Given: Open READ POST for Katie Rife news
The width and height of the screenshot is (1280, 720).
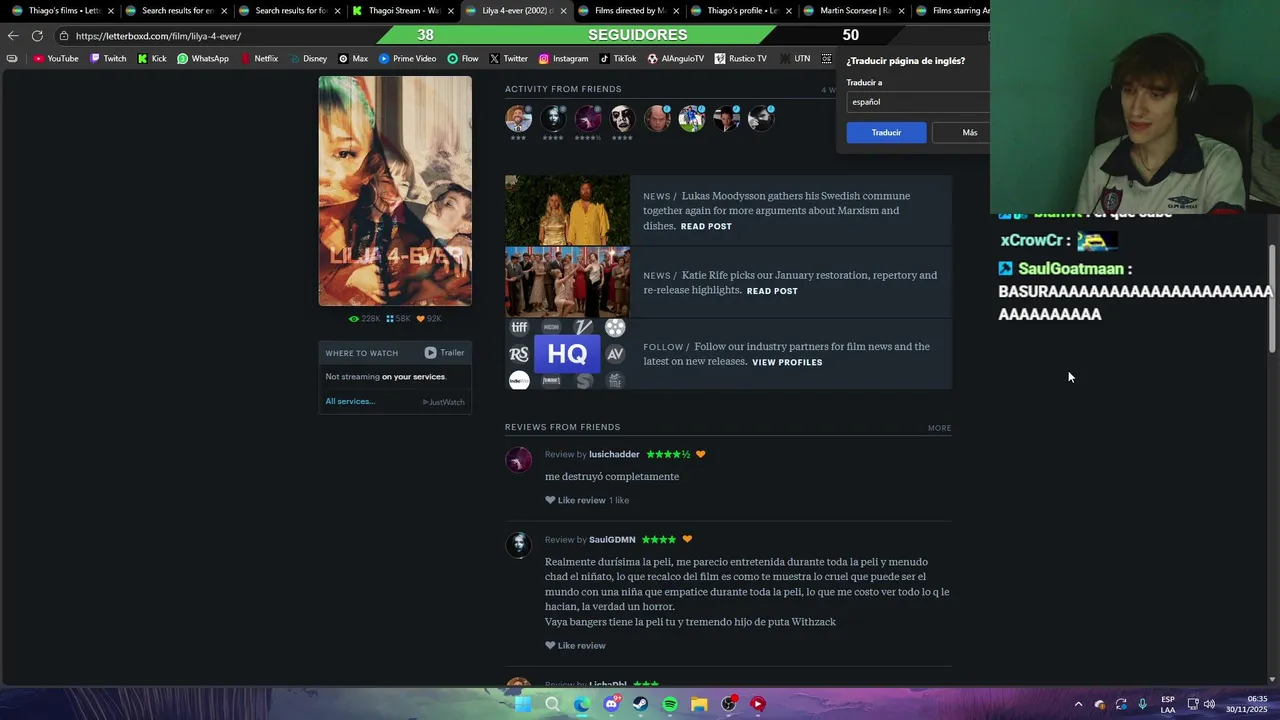Looking at the screenshot, I should pyautogui.click(x=772, y=291).
